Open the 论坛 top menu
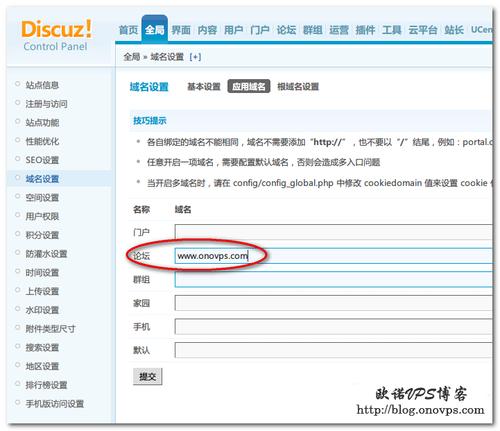 286,30
